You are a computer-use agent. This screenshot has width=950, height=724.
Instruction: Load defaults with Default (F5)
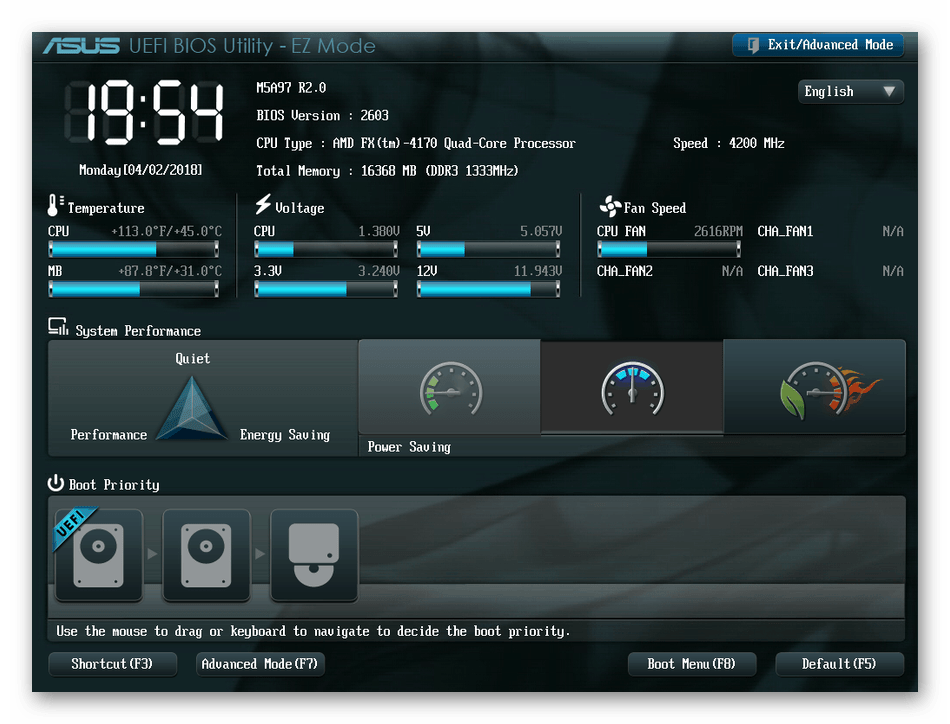coord(839,664)
